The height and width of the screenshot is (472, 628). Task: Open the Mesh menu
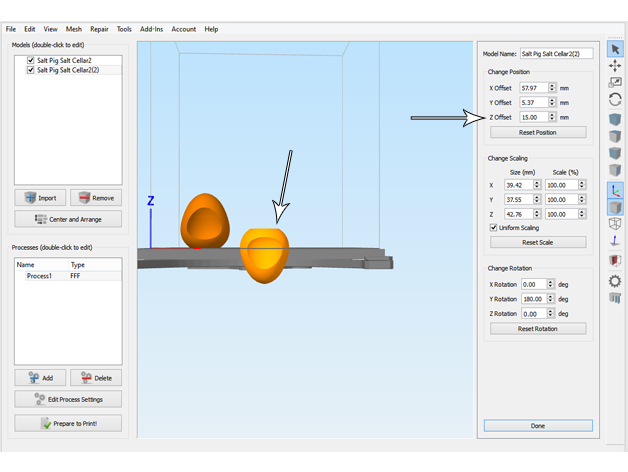click(74, 29)
